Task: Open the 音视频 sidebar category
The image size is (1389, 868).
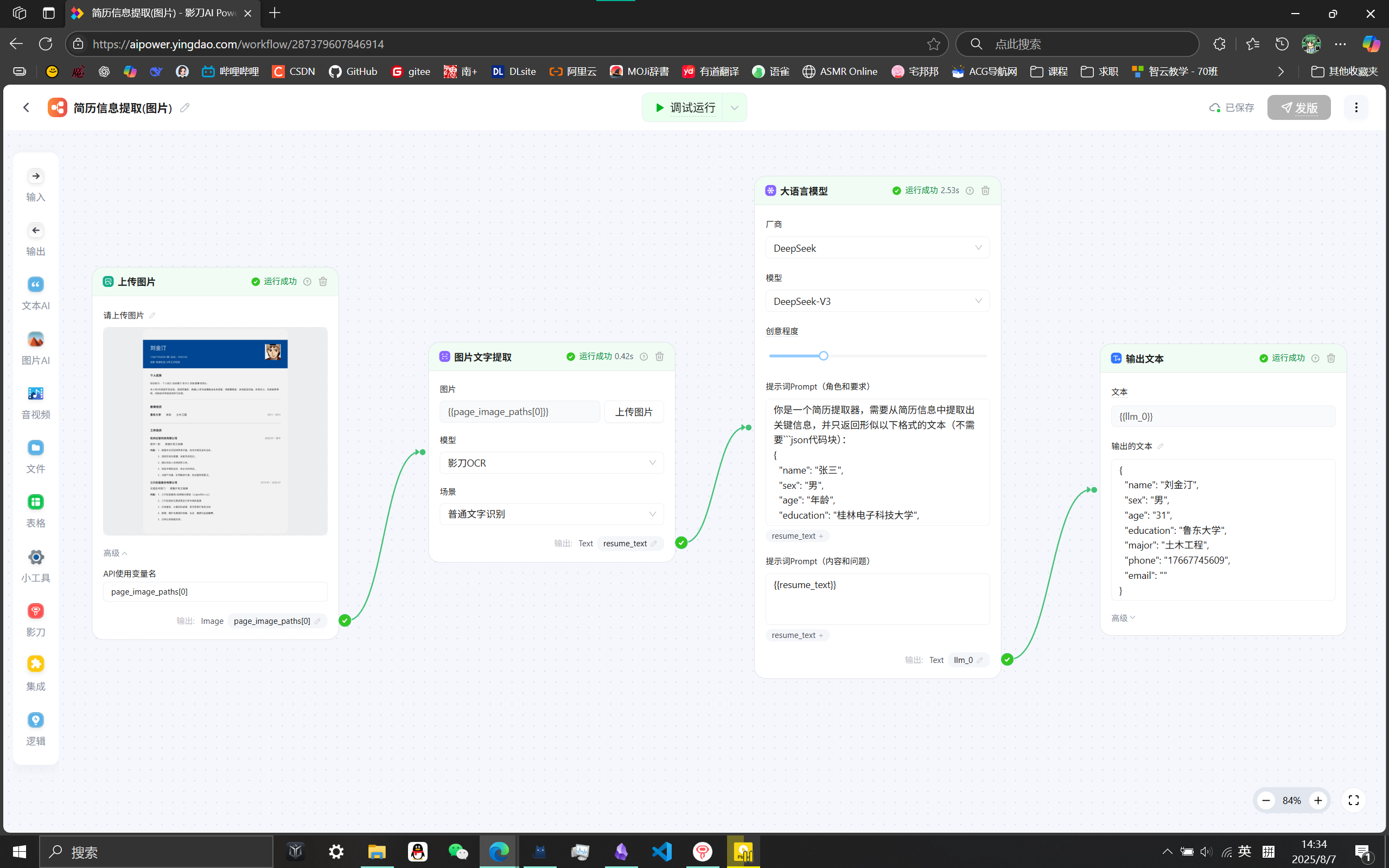Action: click(x=36, y=403)
